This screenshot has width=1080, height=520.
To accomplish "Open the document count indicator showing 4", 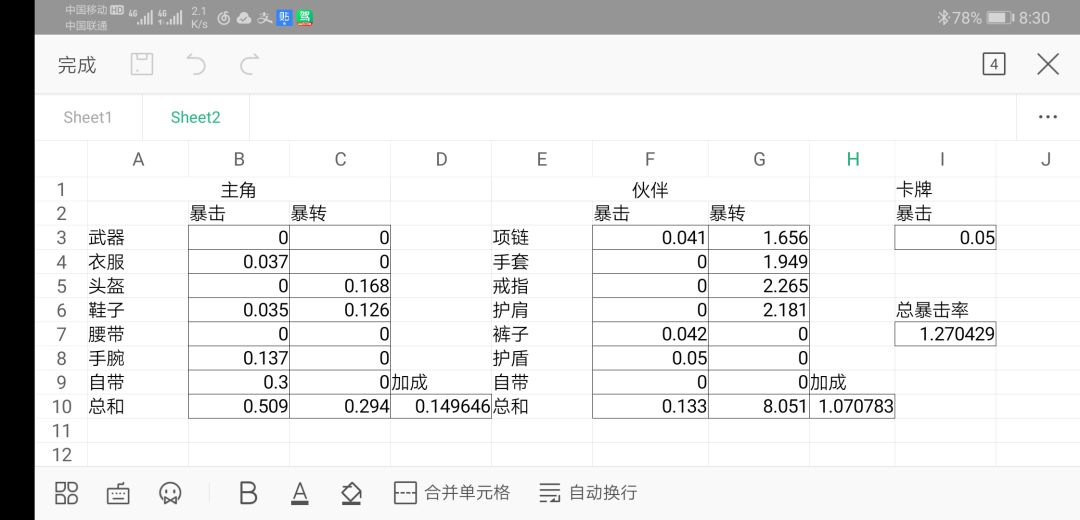I will [x=993, y=65].
